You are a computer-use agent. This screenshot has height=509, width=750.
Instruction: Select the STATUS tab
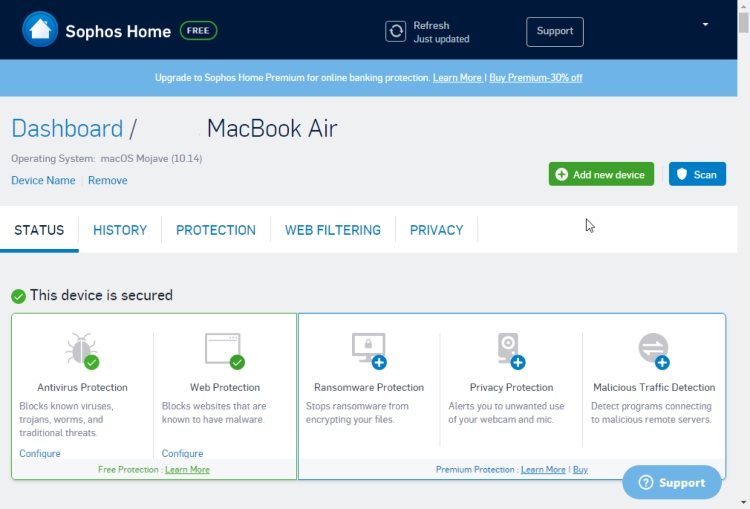[x=39, y=230]
